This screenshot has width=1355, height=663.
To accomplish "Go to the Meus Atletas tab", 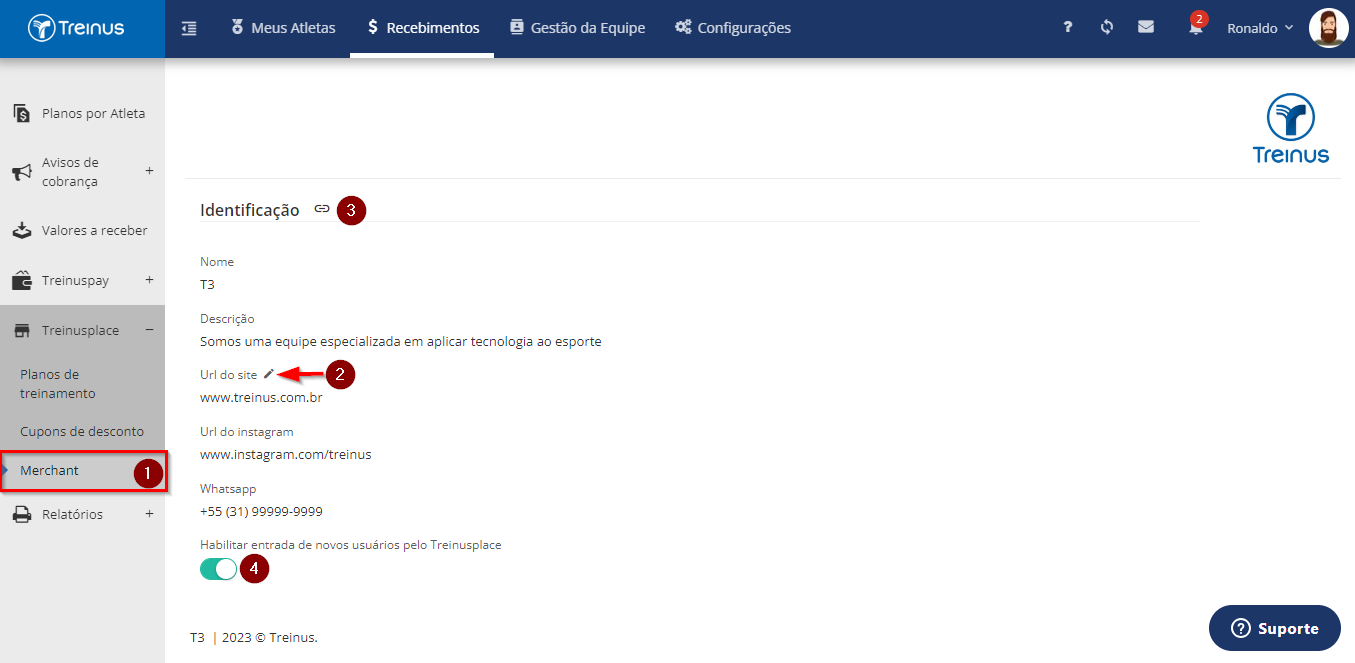I will point(283,28).
